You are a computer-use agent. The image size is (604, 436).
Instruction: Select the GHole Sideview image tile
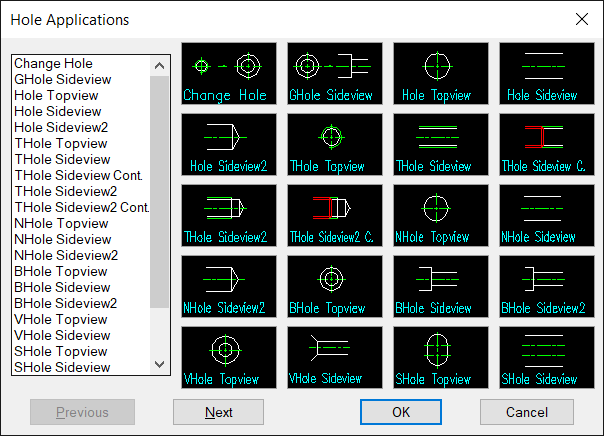click(335, 74)
